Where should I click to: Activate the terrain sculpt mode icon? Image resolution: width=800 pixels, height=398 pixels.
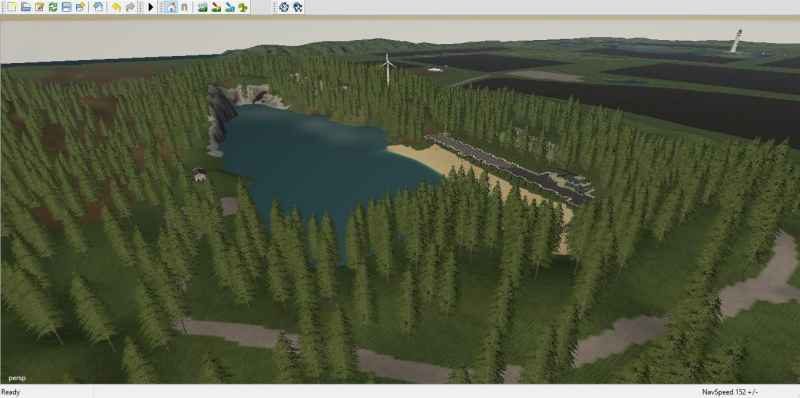[203, 7]
